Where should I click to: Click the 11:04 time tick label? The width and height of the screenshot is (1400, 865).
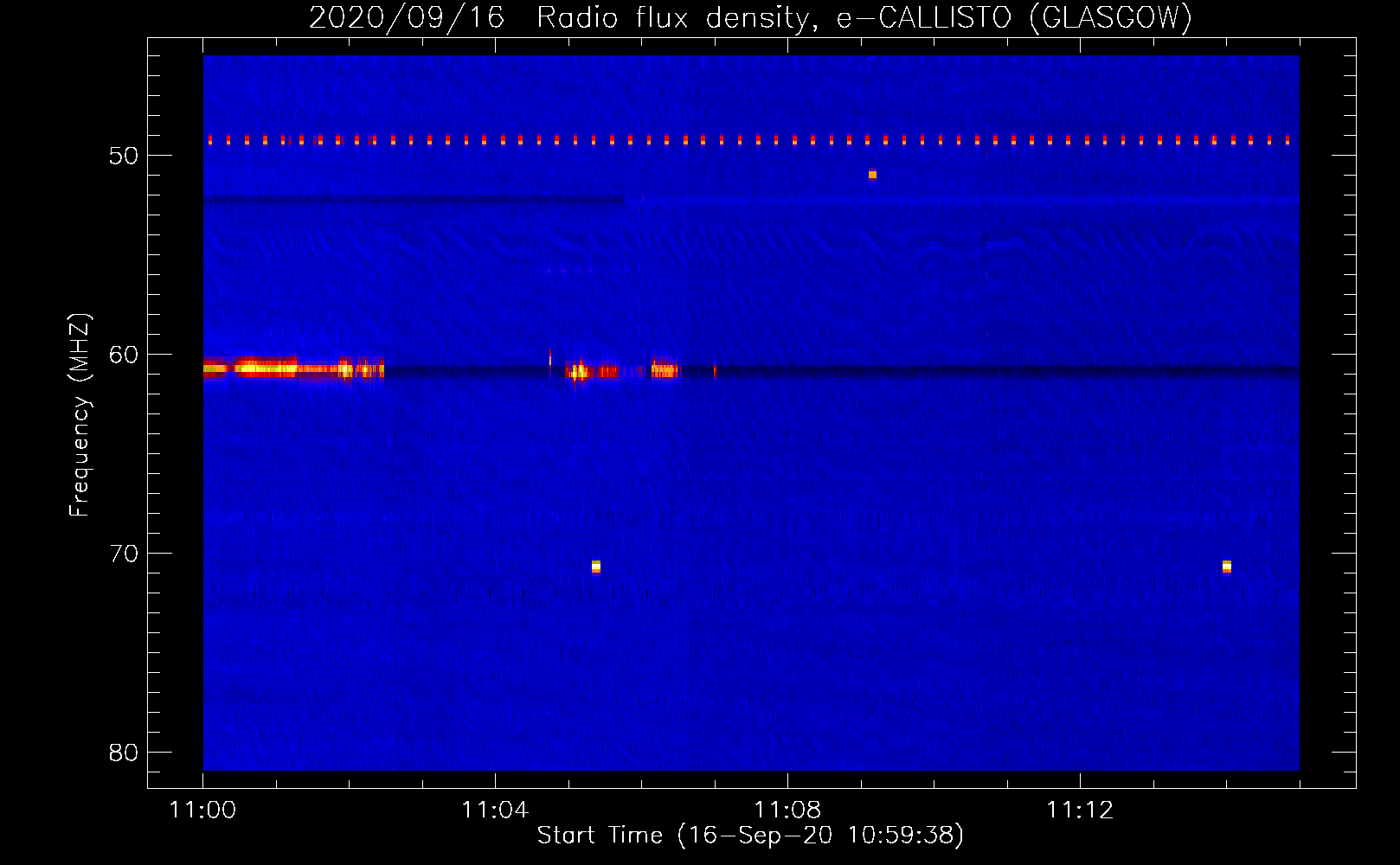(495, 811)
